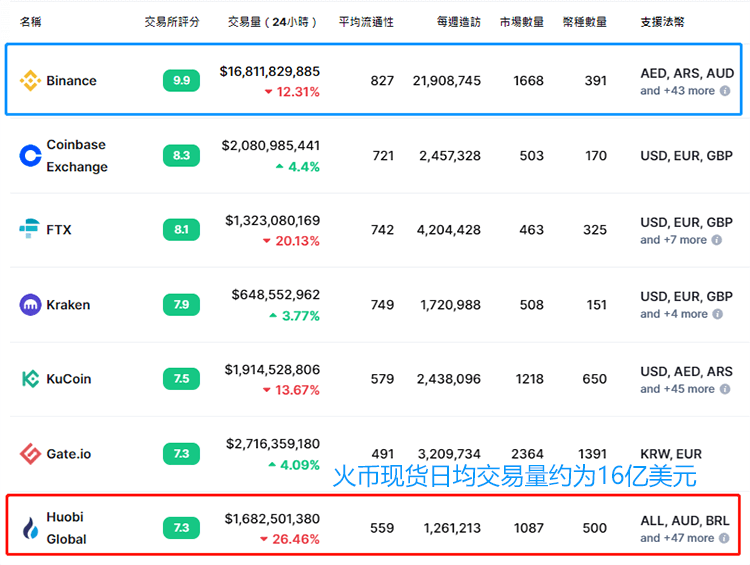Click Coinbase fiat list USD, EUR, GBP

tap(686, 155)
